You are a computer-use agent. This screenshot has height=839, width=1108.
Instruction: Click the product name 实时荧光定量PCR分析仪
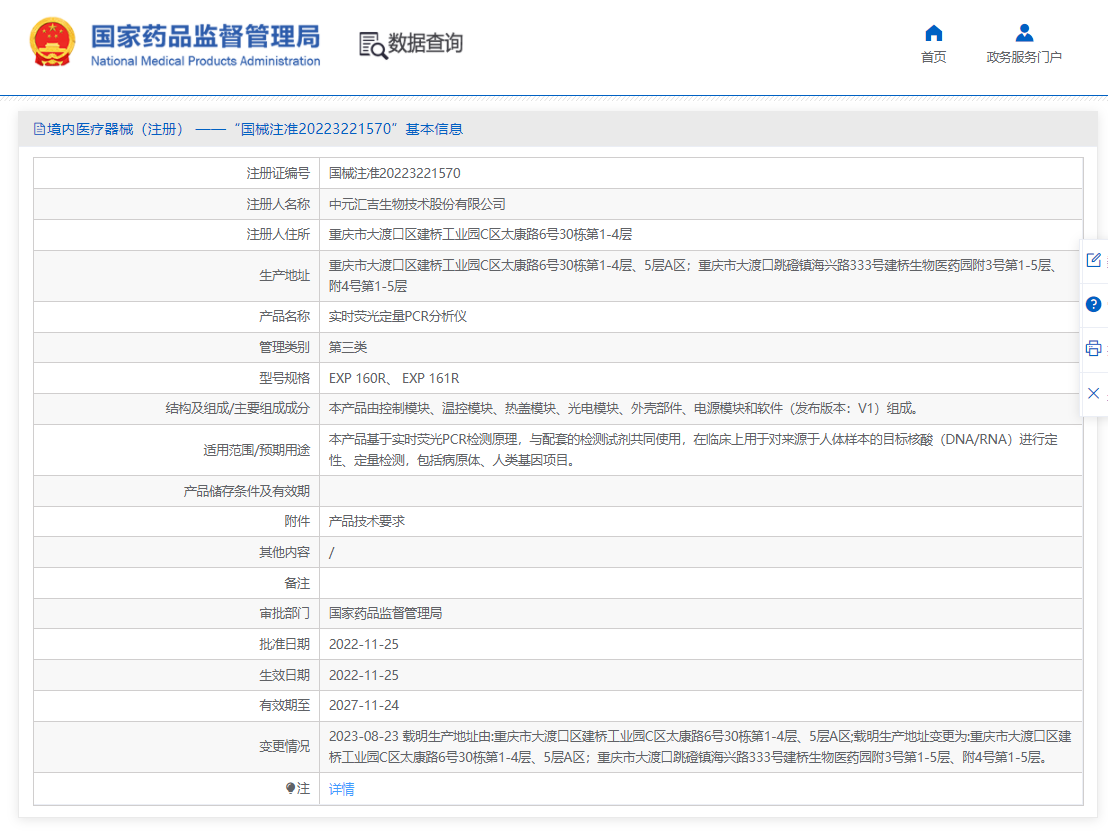(398, 316)
